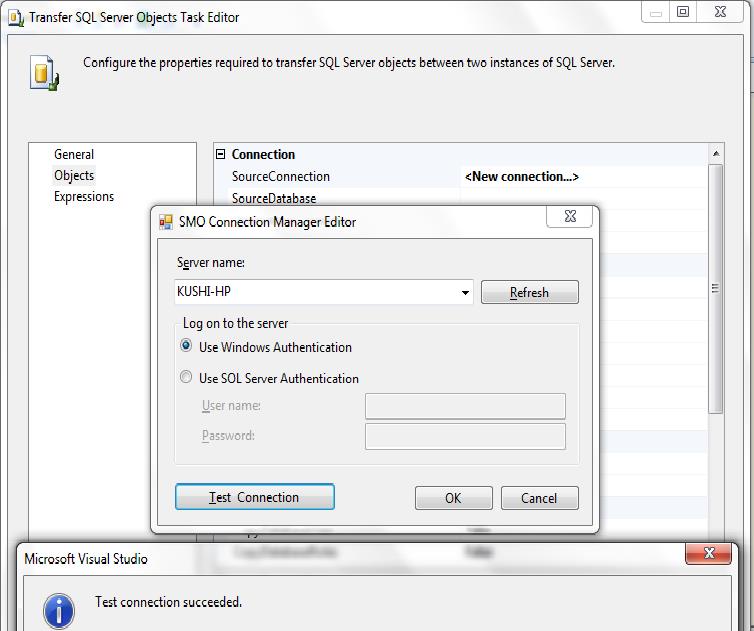
Task: Switch to the Objects page
Action: click(74, 175)
